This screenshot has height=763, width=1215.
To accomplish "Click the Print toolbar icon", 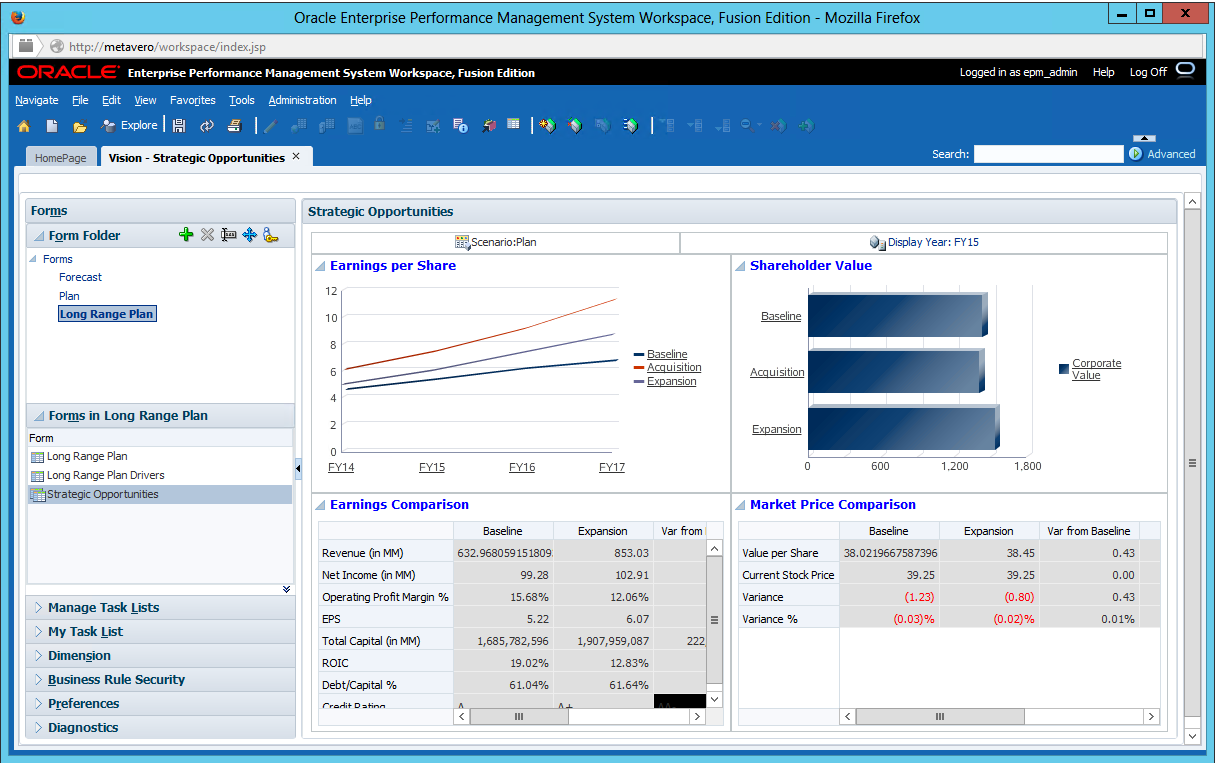I will point(235,126).
